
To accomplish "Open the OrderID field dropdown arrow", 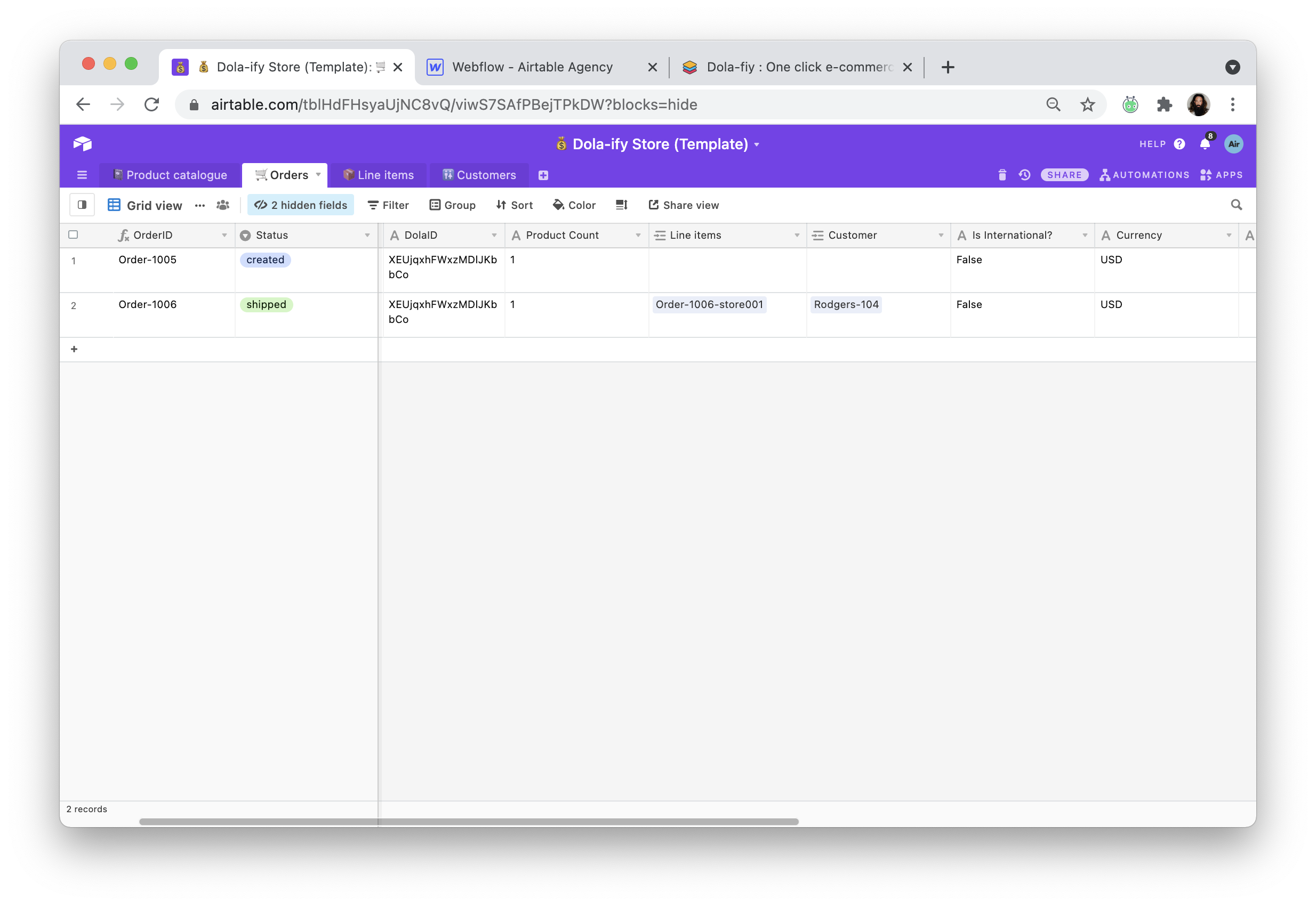I will [x=224, y=236].
